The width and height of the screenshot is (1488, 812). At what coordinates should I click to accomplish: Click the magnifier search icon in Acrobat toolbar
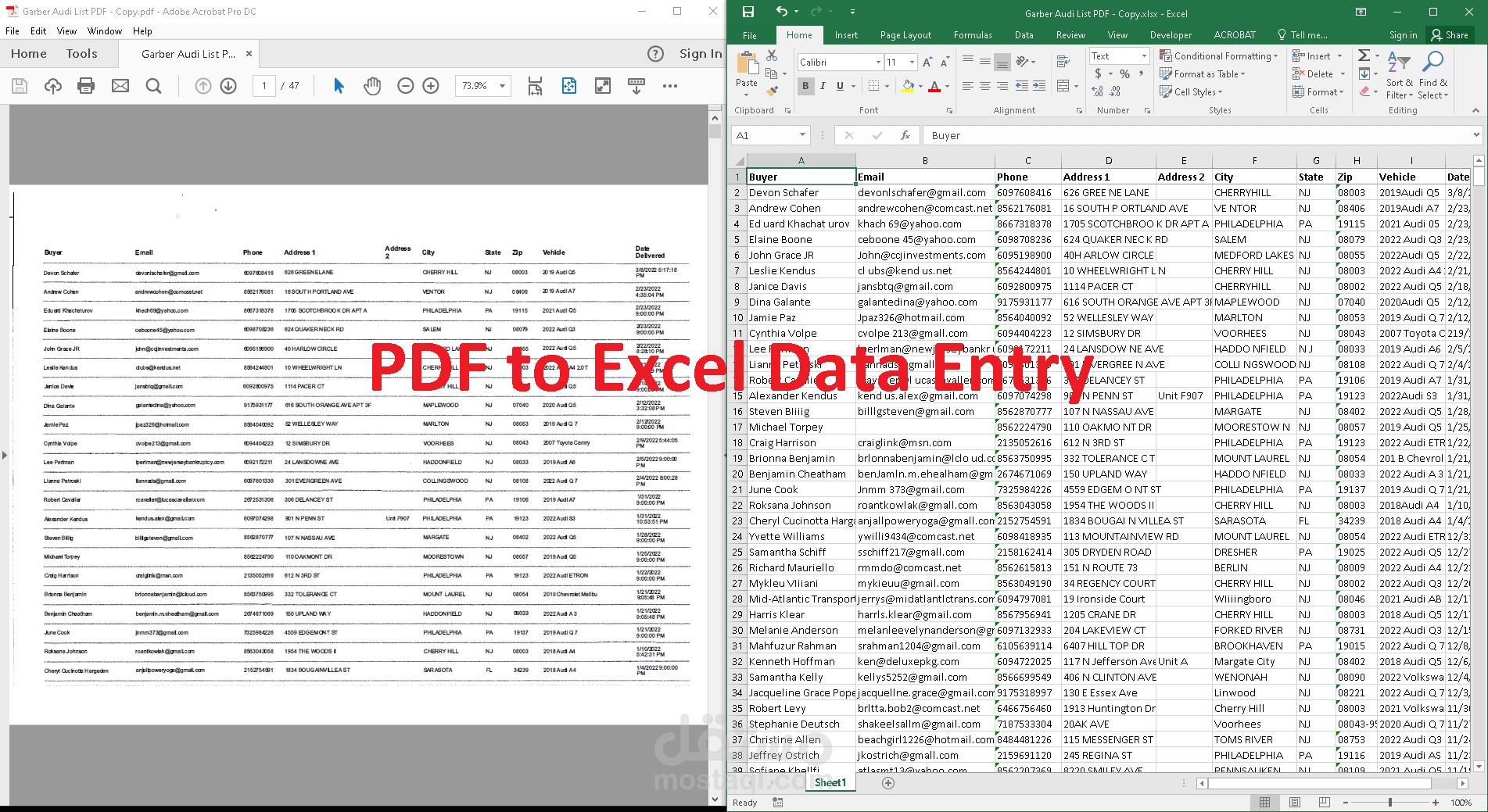[x=154, y=86]
